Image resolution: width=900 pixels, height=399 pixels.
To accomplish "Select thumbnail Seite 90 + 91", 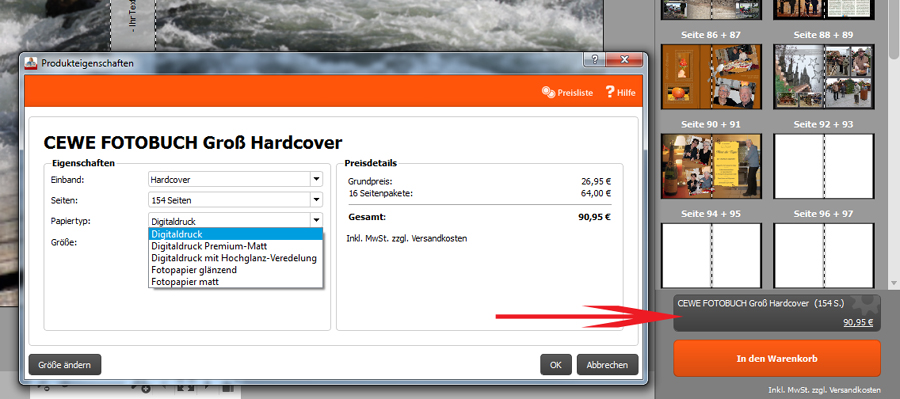I will (711, 166).
